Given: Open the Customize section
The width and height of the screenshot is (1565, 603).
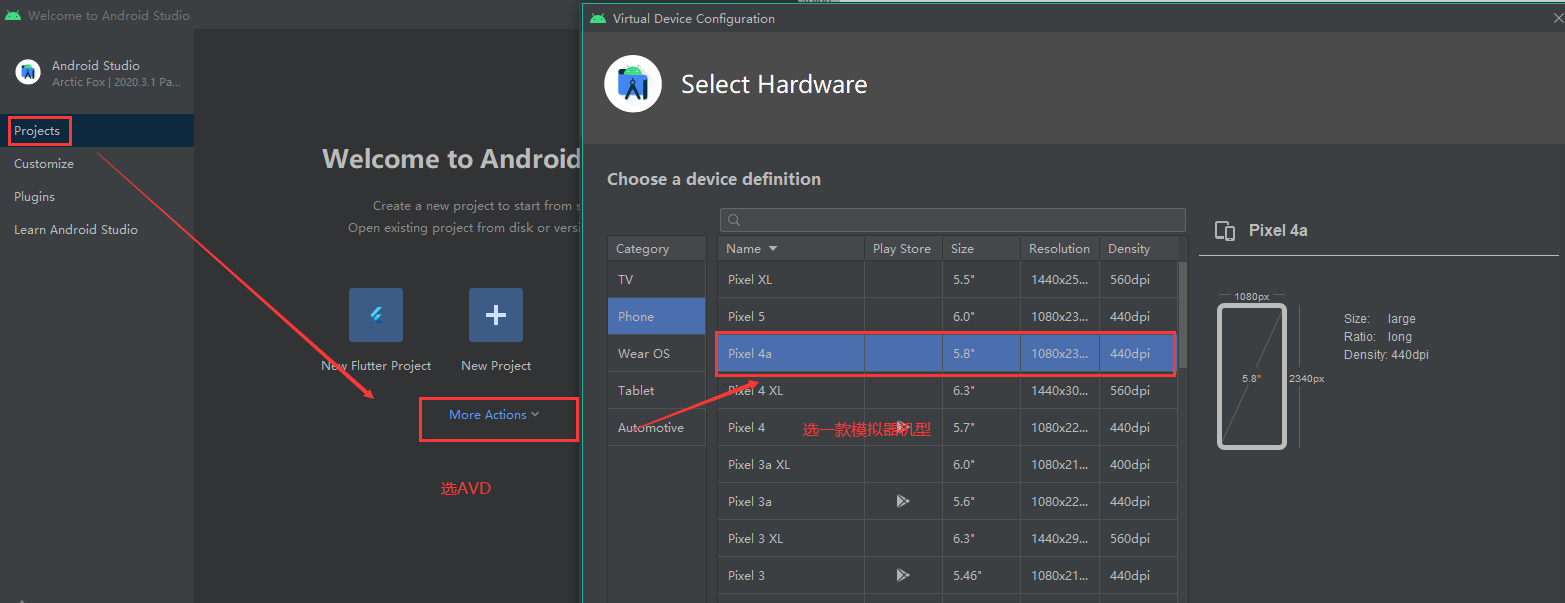Looking at the screenshot, I should (44, 164).
